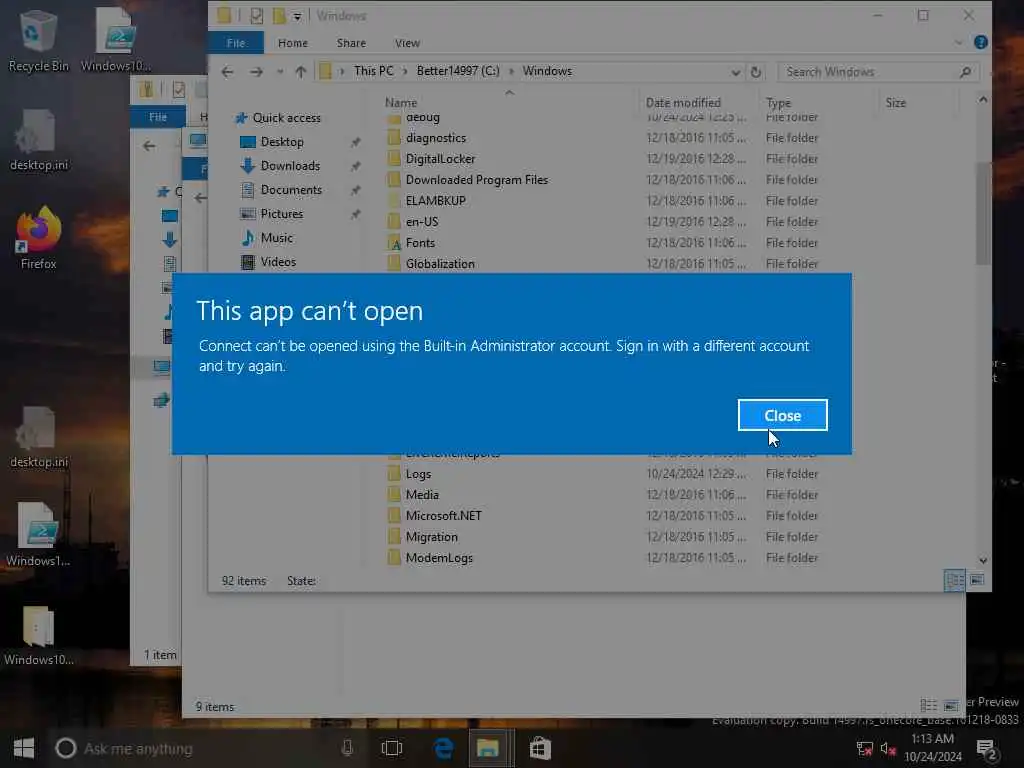This screenshot has height=768, width=1024.
Task: Select the DigitalLocker folder
Action: click(x=440, y=159)
